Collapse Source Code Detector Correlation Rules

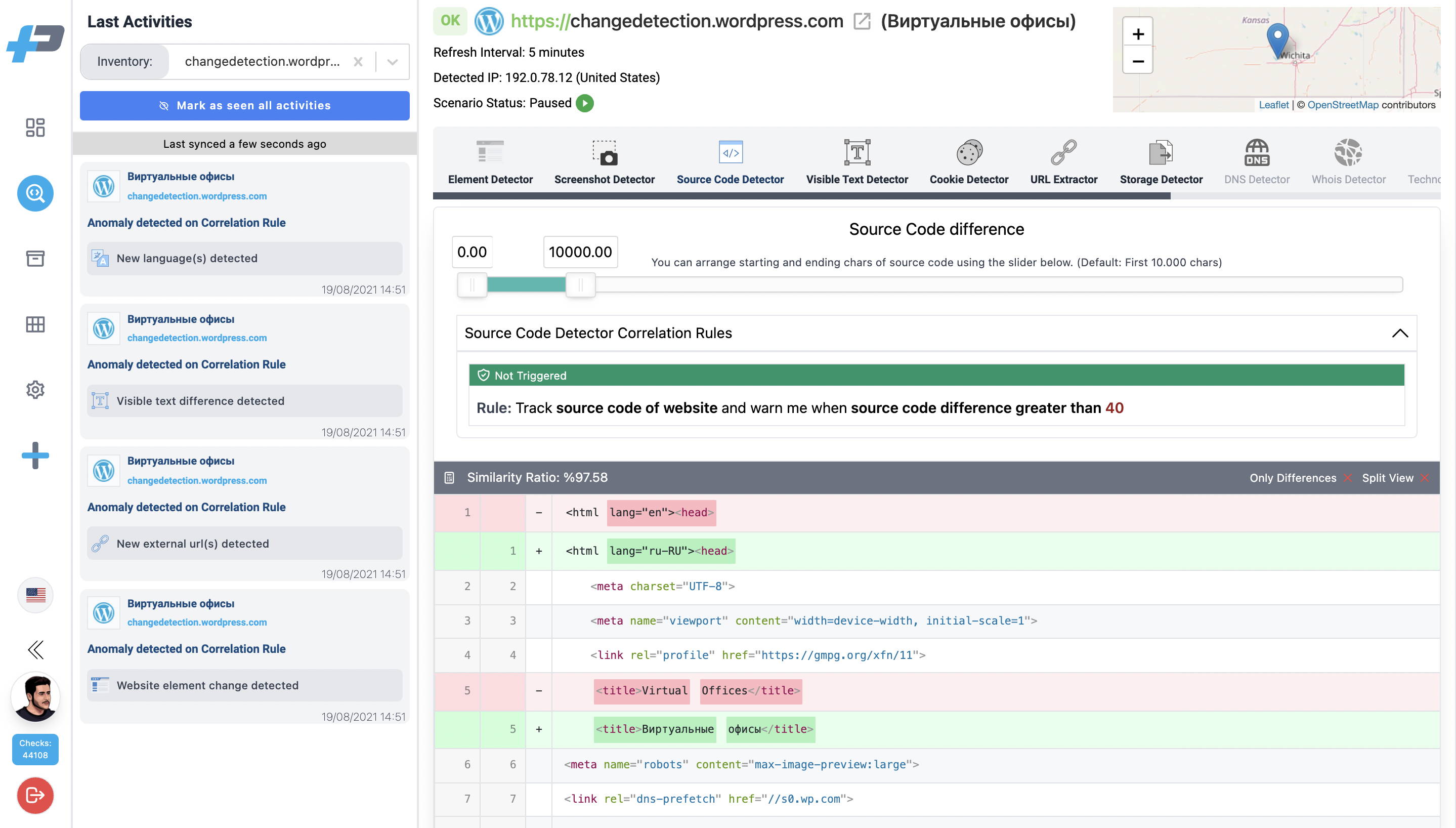[1400, 333]
